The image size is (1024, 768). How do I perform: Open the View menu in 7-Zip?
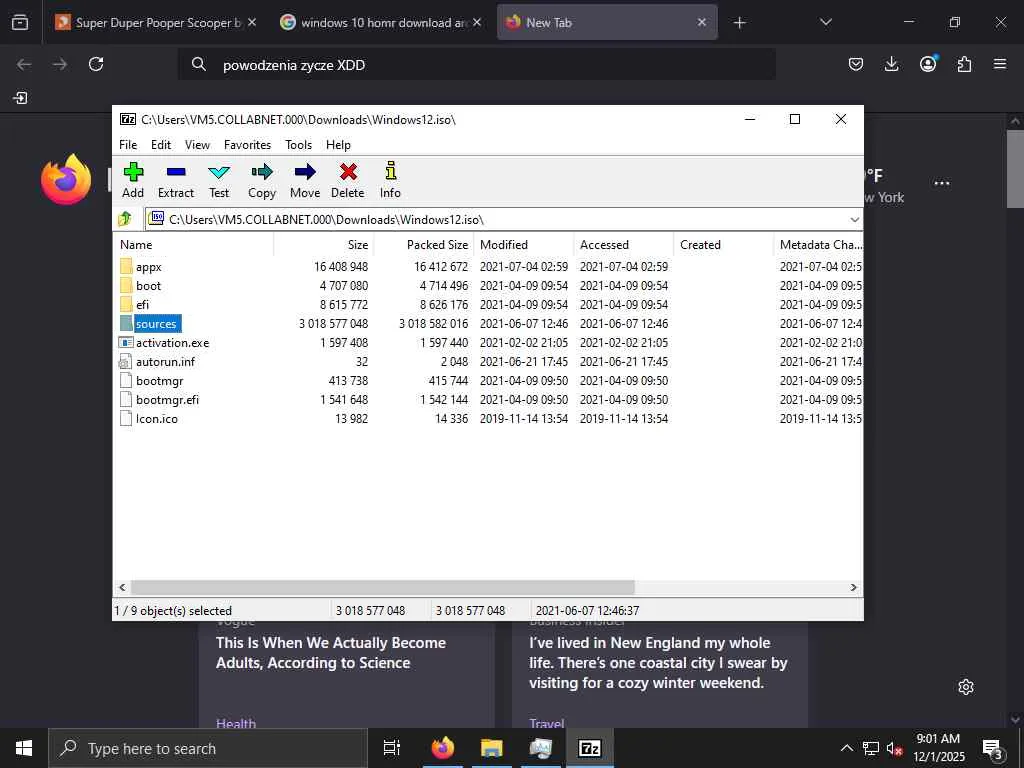[197, 144]
